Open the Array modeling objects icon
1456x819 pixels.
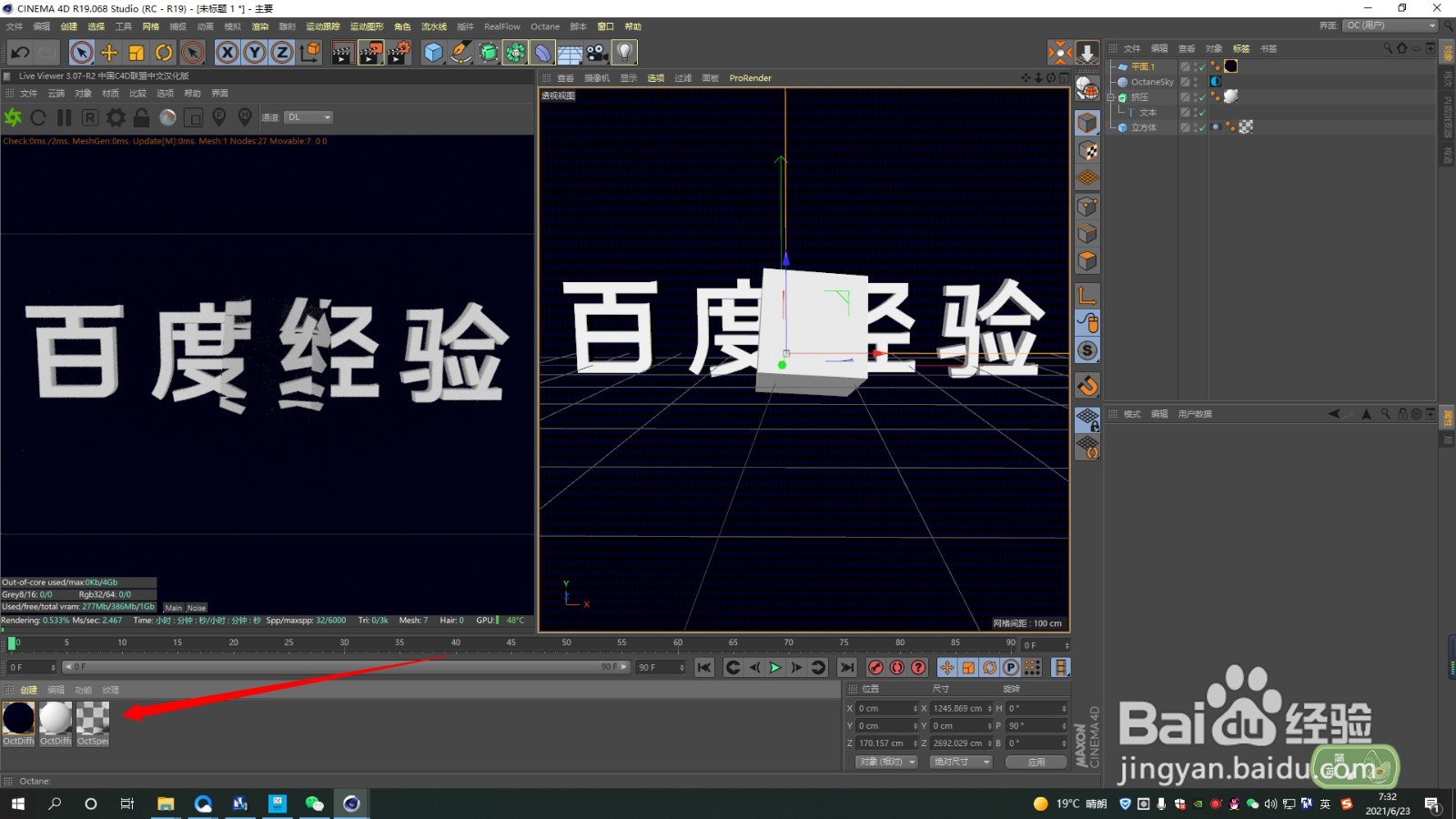515,53
